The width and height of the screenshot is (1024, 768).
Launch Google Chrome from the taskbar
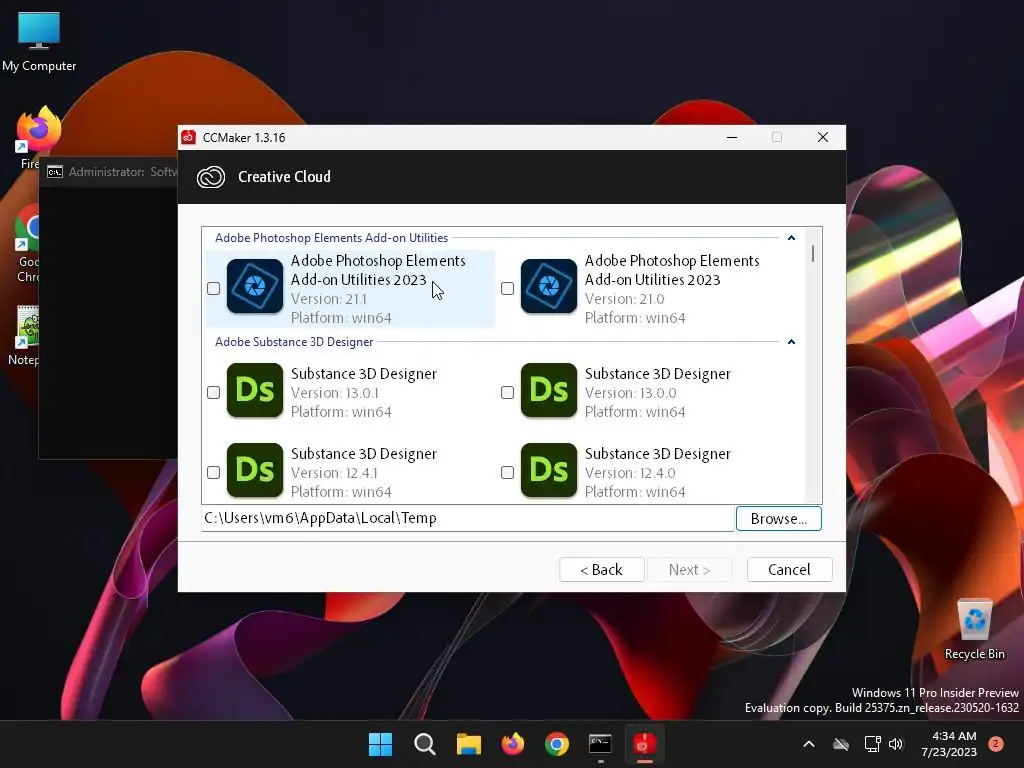point(556,744)
